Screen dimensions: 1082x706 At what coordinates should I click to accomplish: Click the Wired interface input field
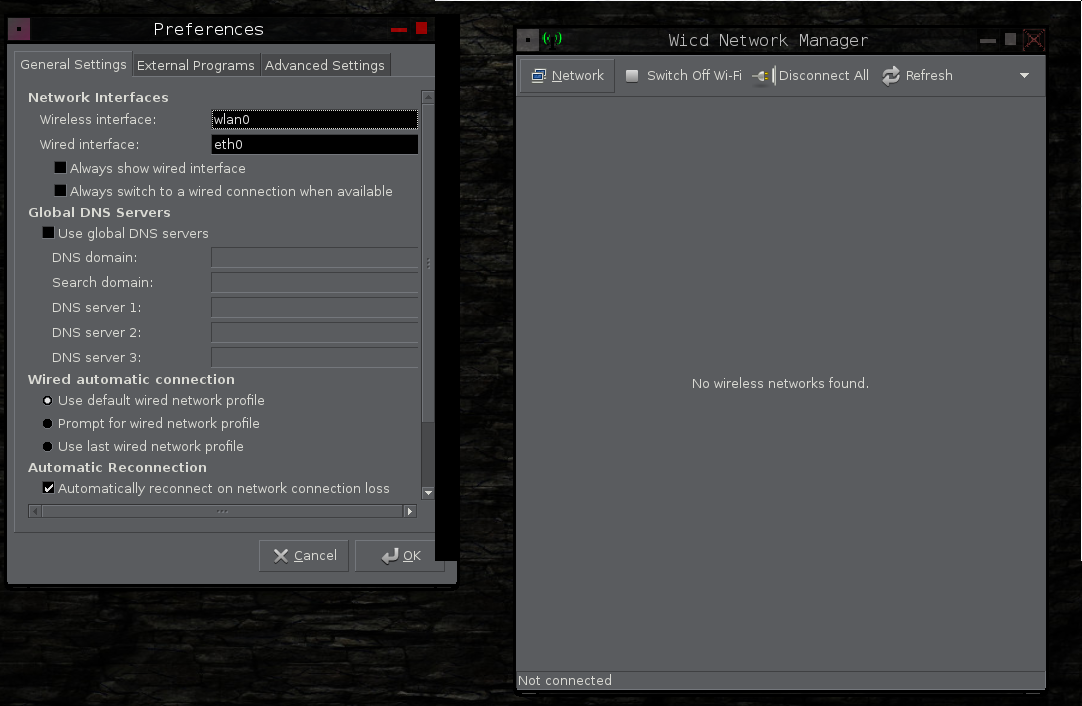point(315,144)
